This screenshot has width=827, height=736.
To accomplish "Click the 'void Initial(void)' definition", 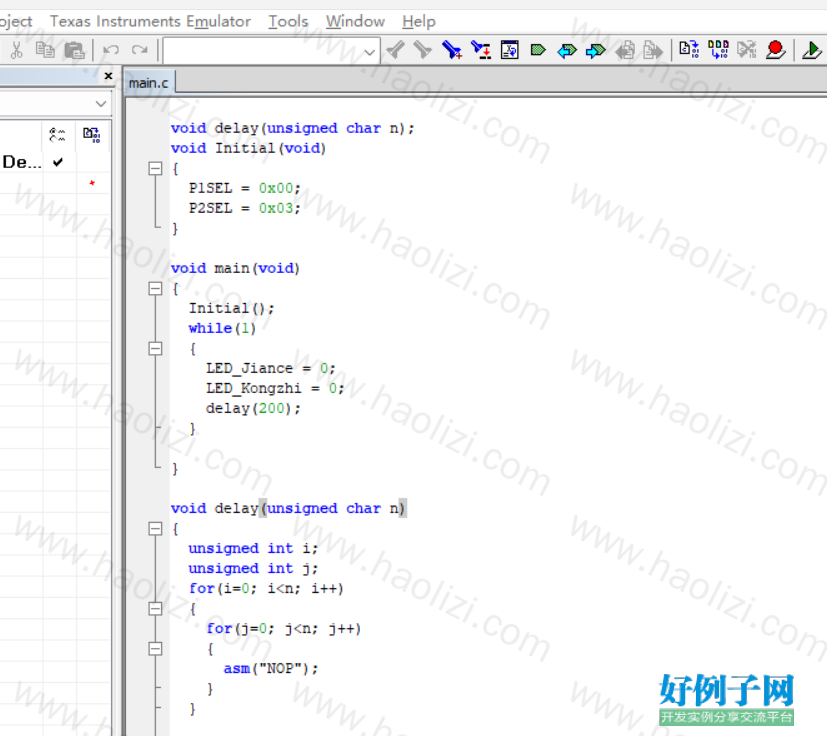I will click(248, 148).
